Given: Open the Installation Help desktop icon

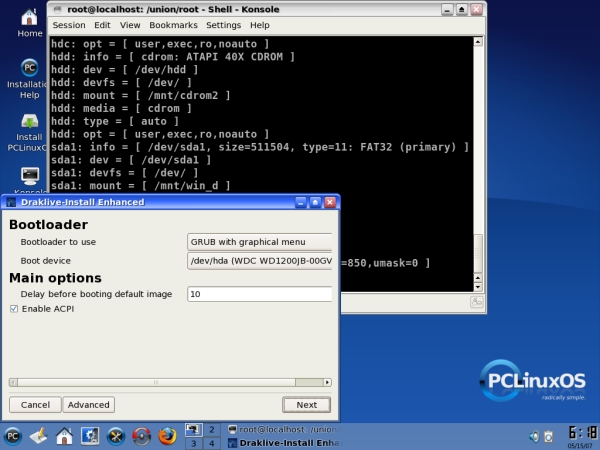Looking at the screenshot, I should point(27,79).
